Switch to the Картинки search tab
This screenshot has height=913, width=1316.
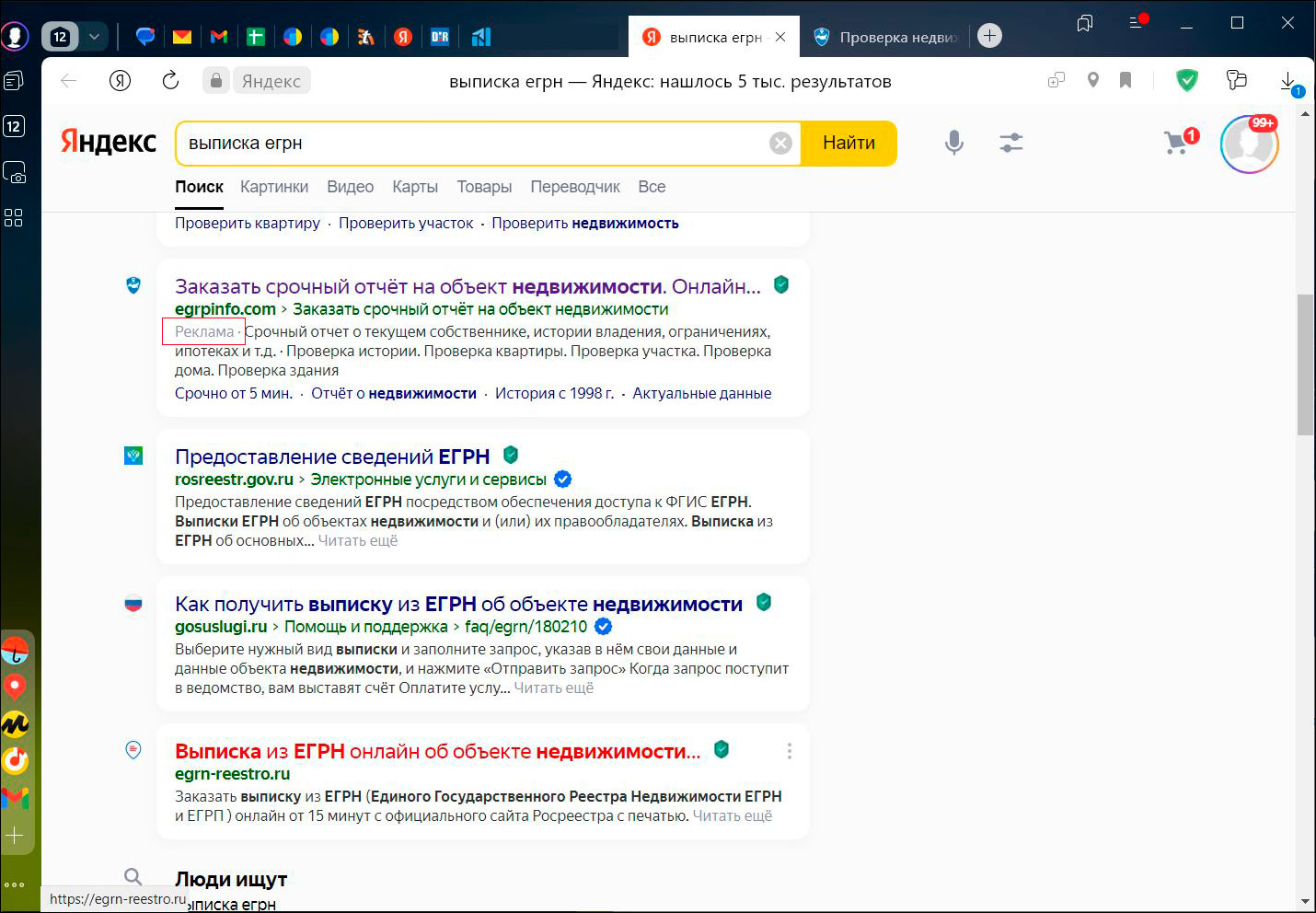click(x=274, y=186)
